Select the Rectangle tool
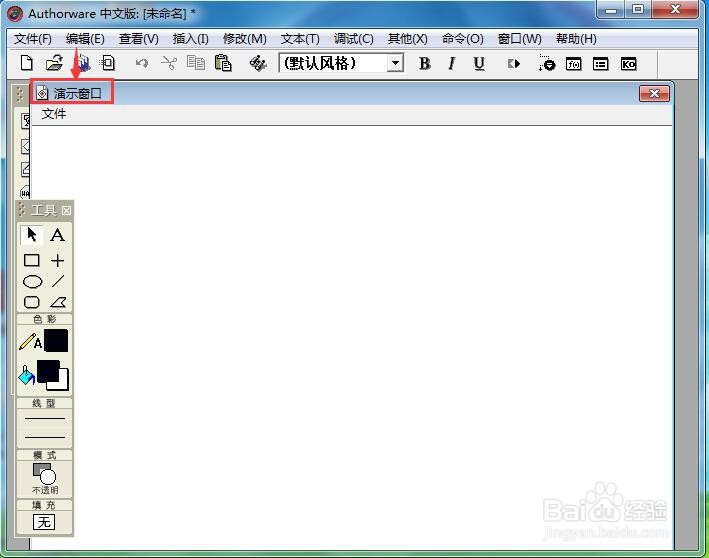Image resolution: width=709 pixels, height=558 pixels. (32, 260)
